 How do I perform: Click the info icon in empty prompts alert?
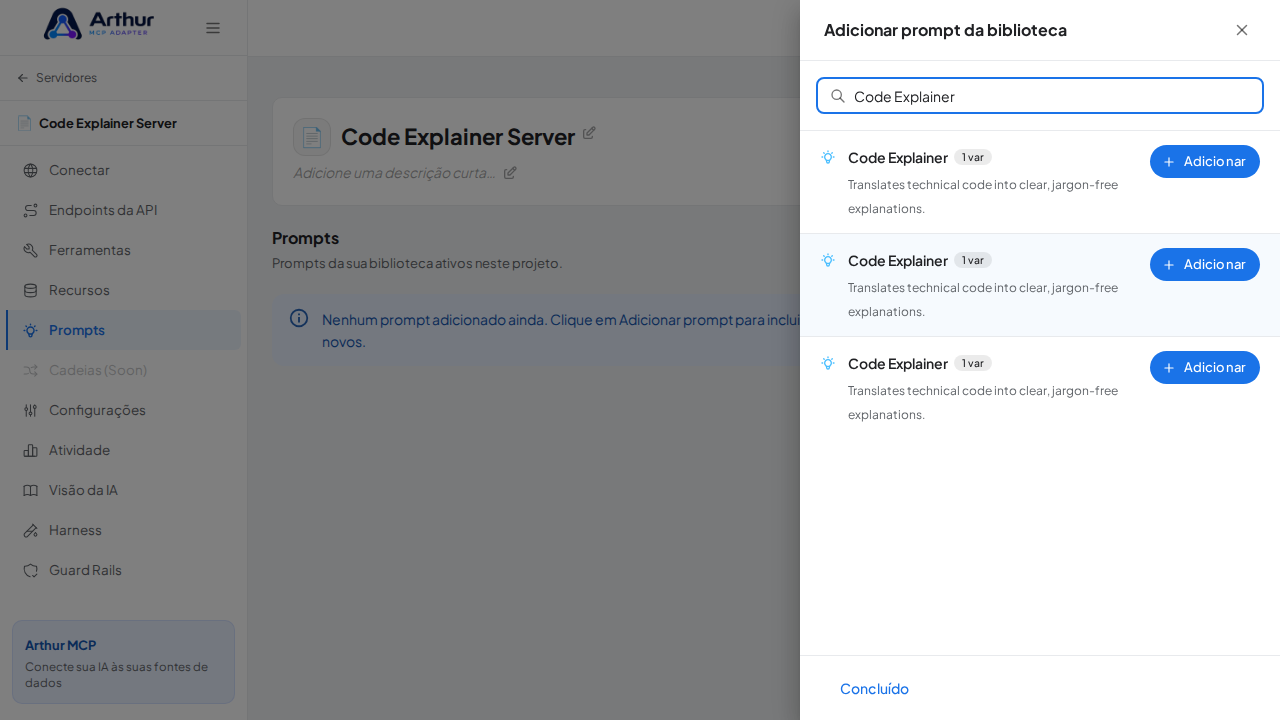pos(299,318)
